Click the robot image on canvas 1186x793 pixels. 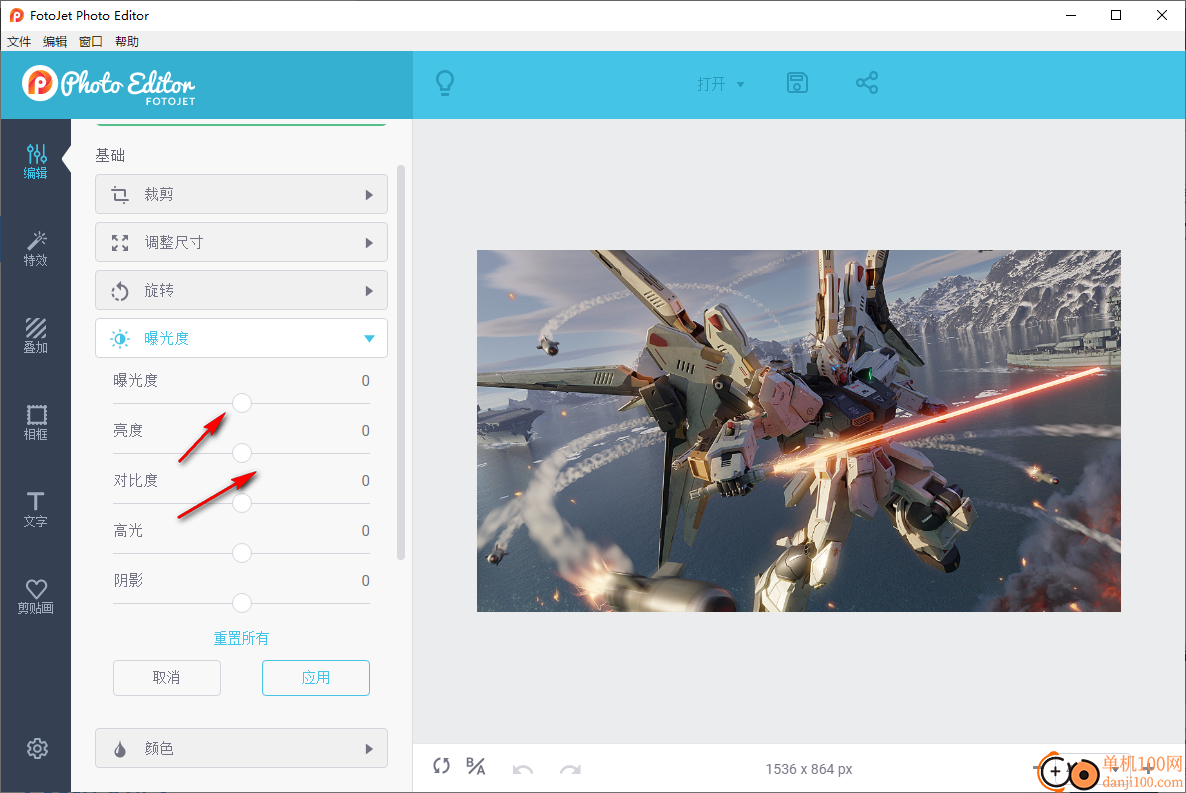pos(799,431)
